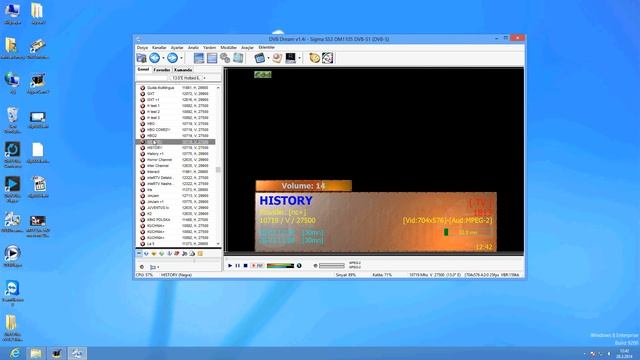The image size is (640, 360).
Task: Click the channel list scroll-up arrow
Action: [x=218, y=88]
